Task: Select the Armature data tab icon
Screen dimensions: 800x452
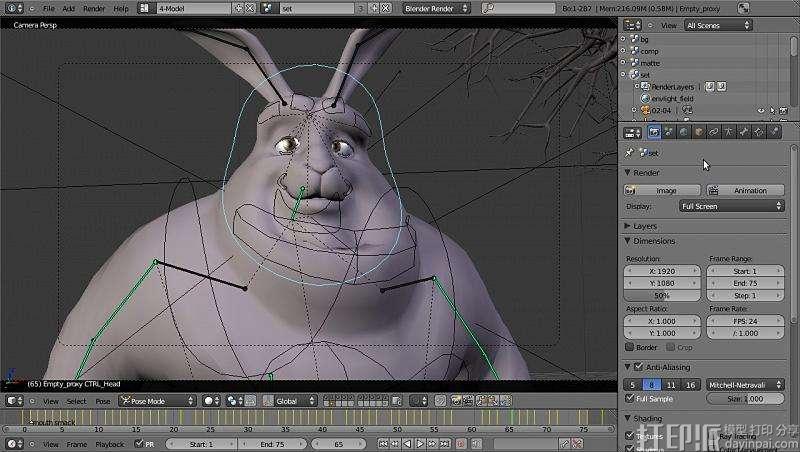Action: [x=729, y=133]
